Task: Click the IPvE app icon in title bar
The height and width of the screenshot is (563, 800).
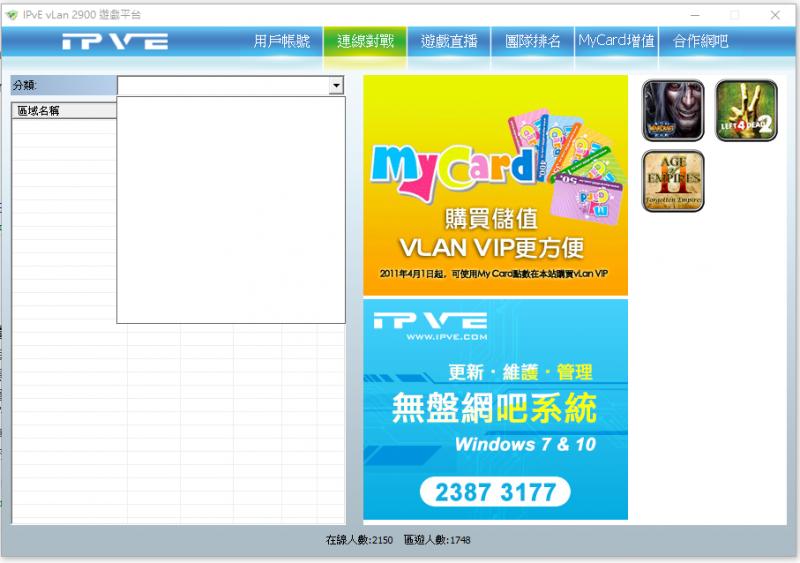Action: coord(11,15)
